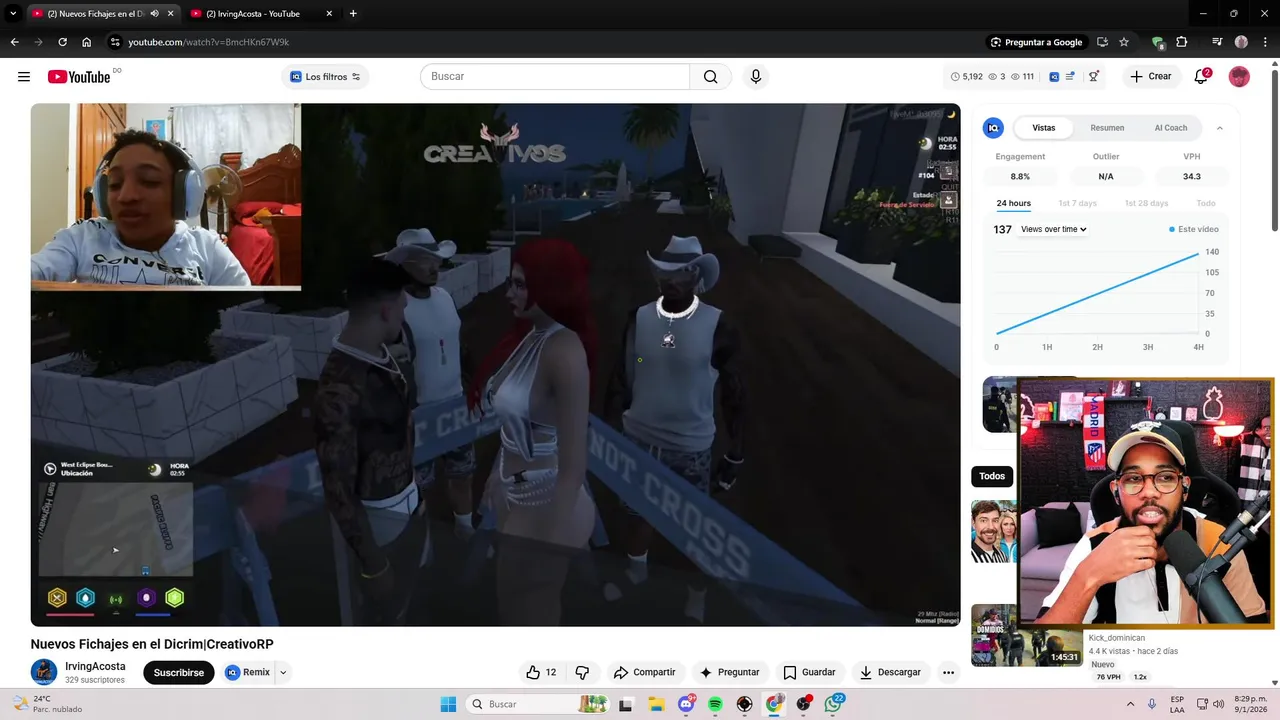Click the Crear create button

pos(1150,76)
